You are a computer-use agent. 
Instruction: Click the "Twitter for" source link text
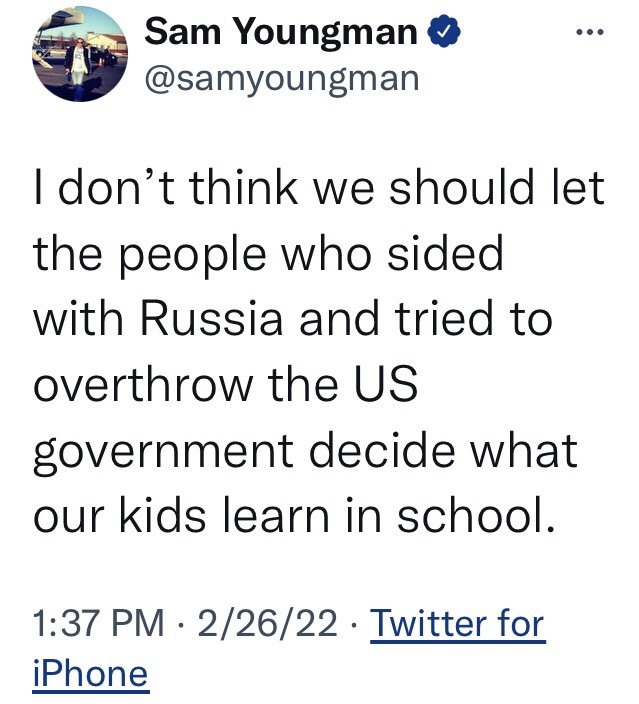pyautogui.click(x=458, y=625)
